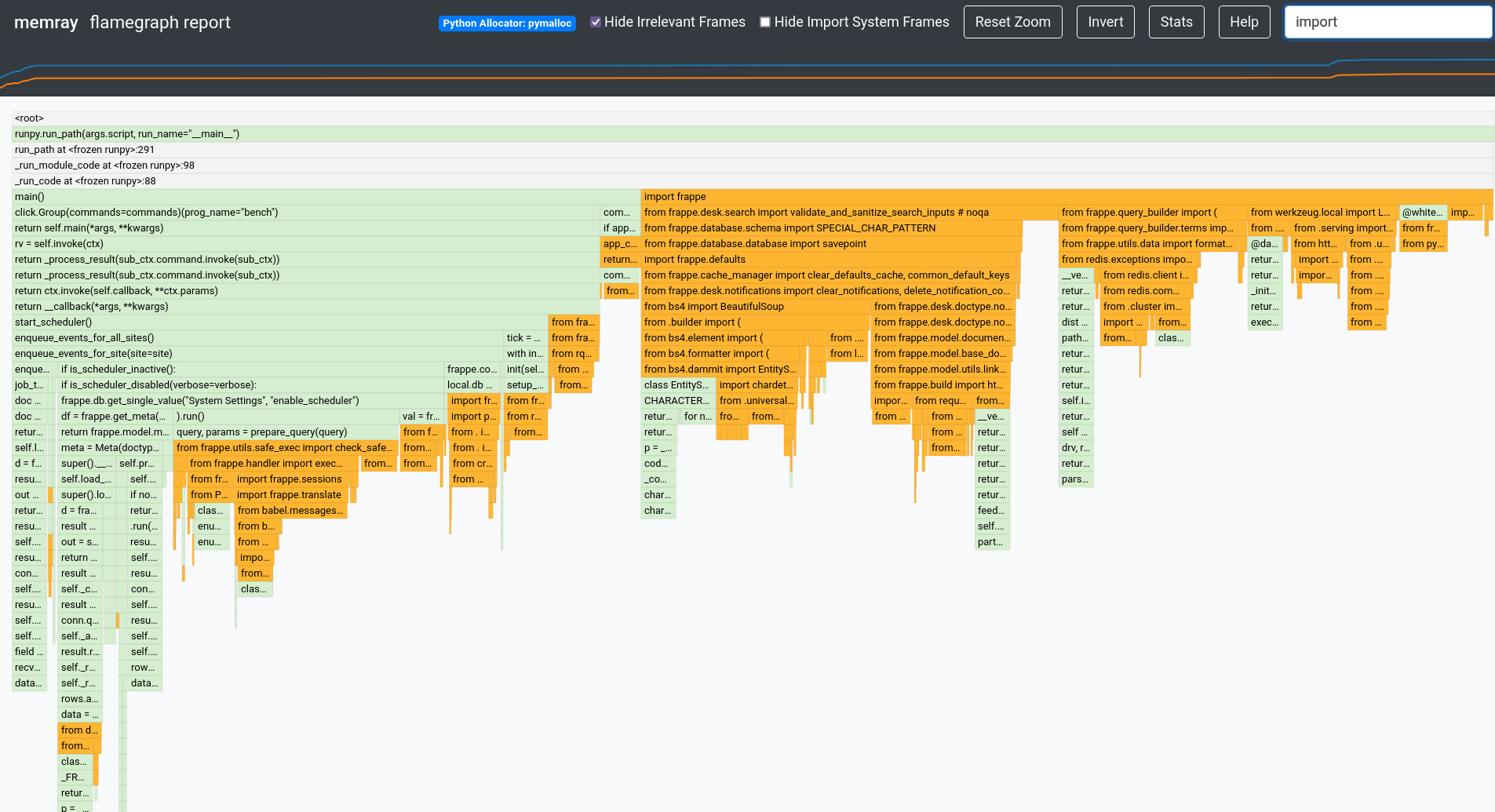Focus the search field containing 'import'

(x=1387, y=22)
